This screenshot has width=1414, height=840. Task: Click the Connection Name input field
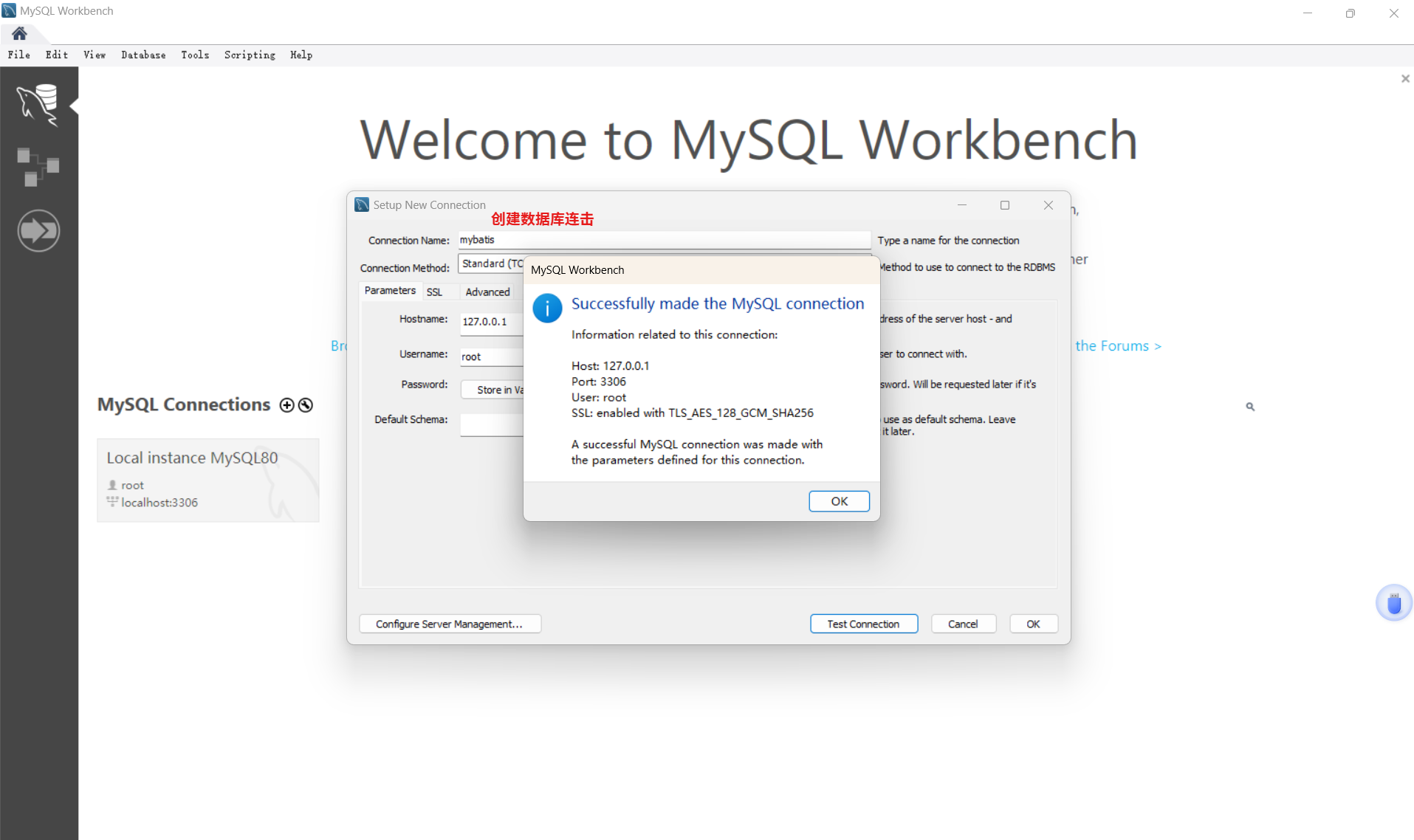coord(664,240)
